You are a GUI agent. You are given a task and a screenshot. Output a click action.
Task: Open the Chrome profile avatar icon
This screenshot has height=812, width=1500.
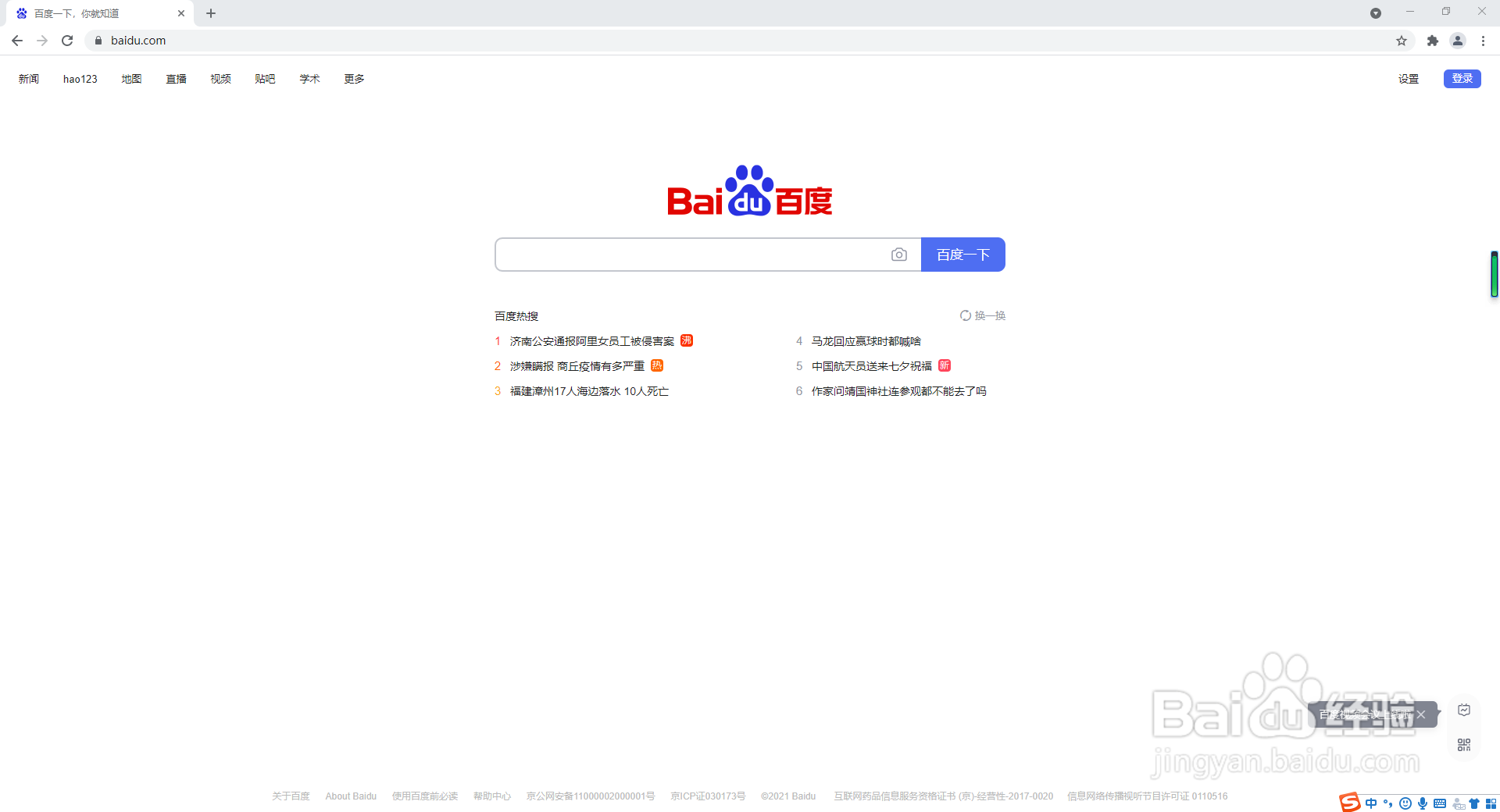click(1458, 41)
